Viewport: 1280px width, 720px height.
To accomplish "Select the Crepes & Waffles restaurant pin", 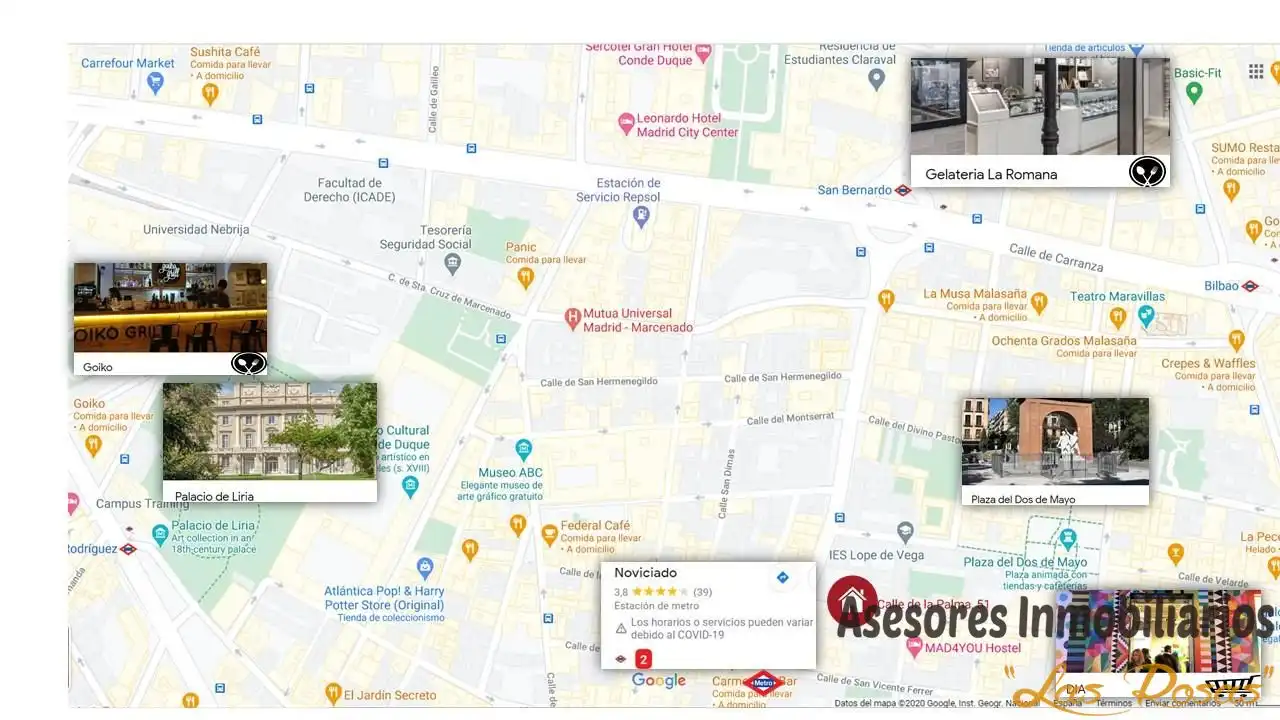I will [x=1237, y=341].
